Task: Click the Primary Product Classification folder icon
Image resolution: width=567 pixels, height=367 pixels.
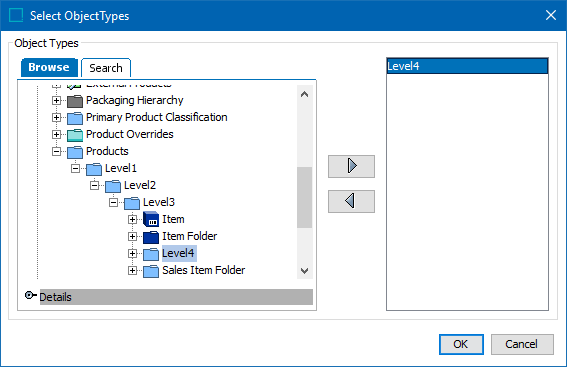Action: pyautogui.click(x=75, y=118)
